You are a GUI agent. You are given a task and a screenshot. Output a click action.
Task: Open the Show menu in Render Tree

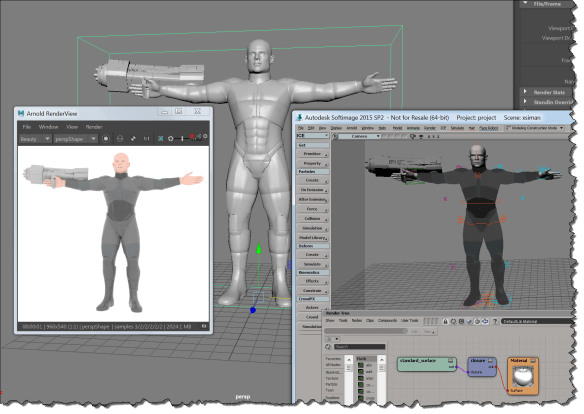pyautogui.click(x=330, y=321)
